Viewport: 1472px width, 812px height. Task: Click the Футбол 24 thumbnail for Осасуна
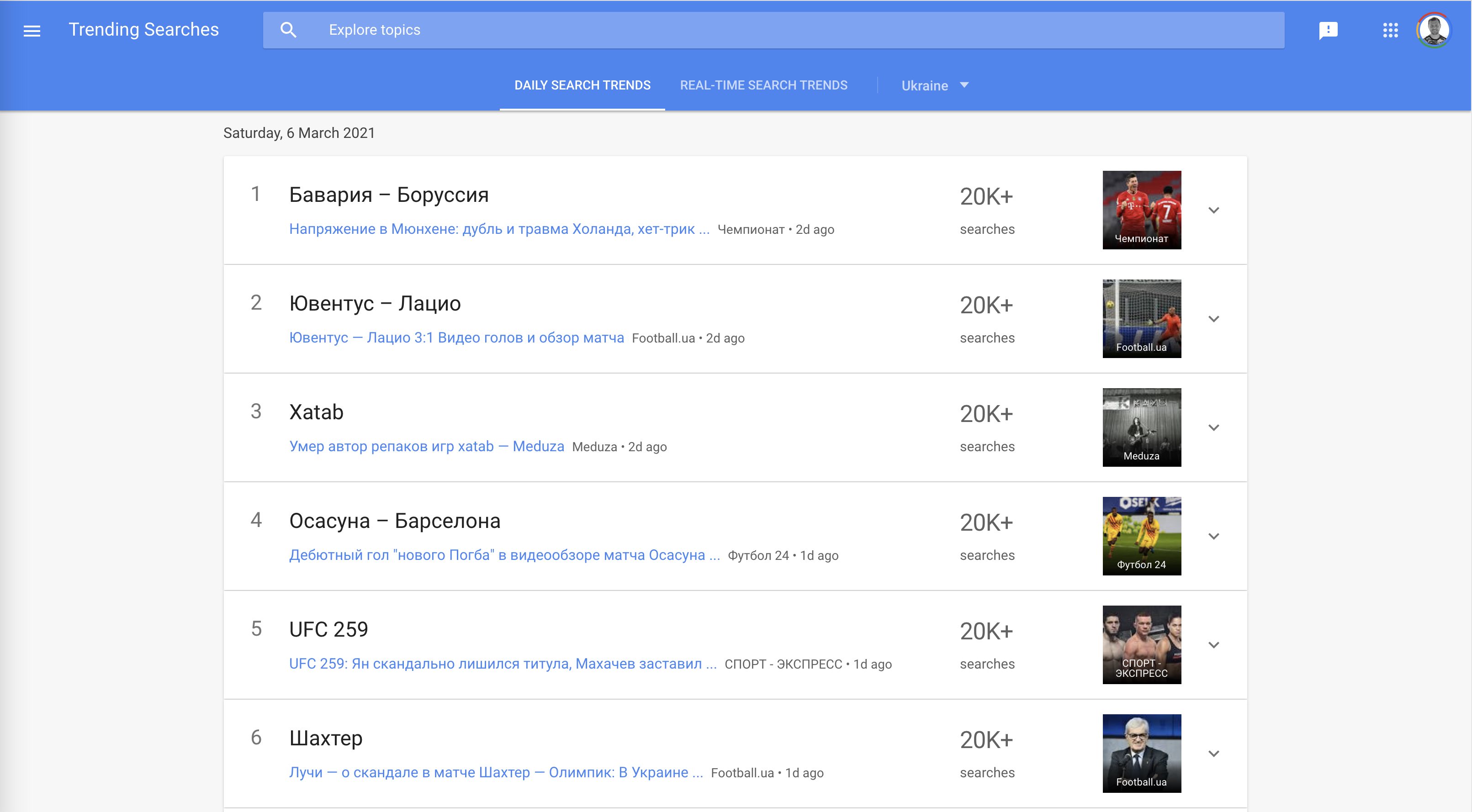(x=1142, y=536)
